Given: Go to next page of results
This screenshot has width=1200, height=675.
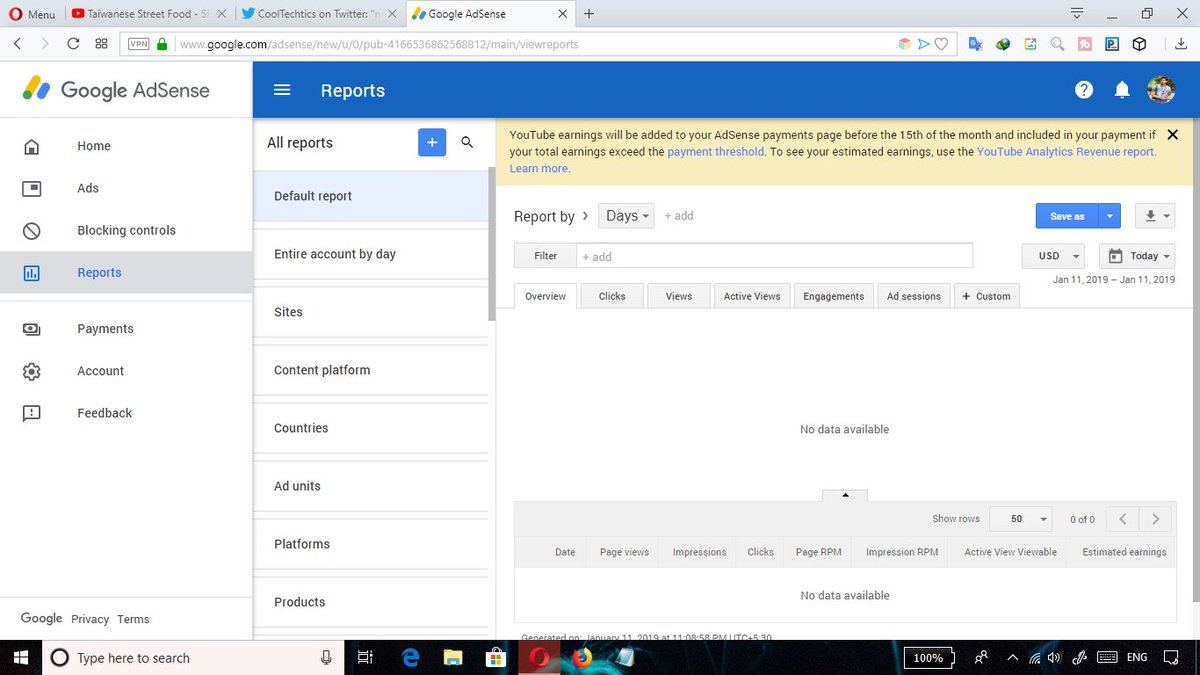Looking at the screenshot, I should pos(1156,519).
